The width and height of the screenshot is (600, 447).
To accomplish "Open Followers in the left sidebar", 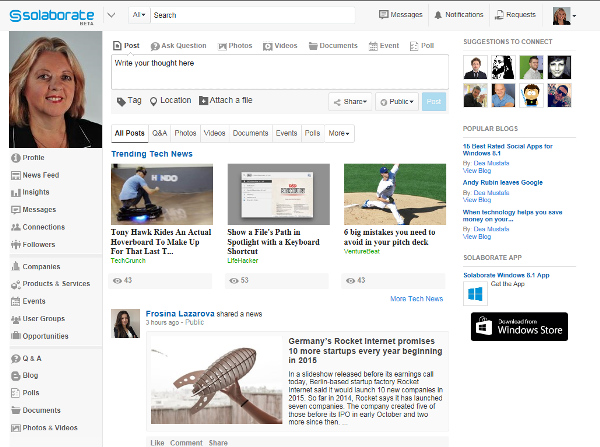I will click(38, 244).
